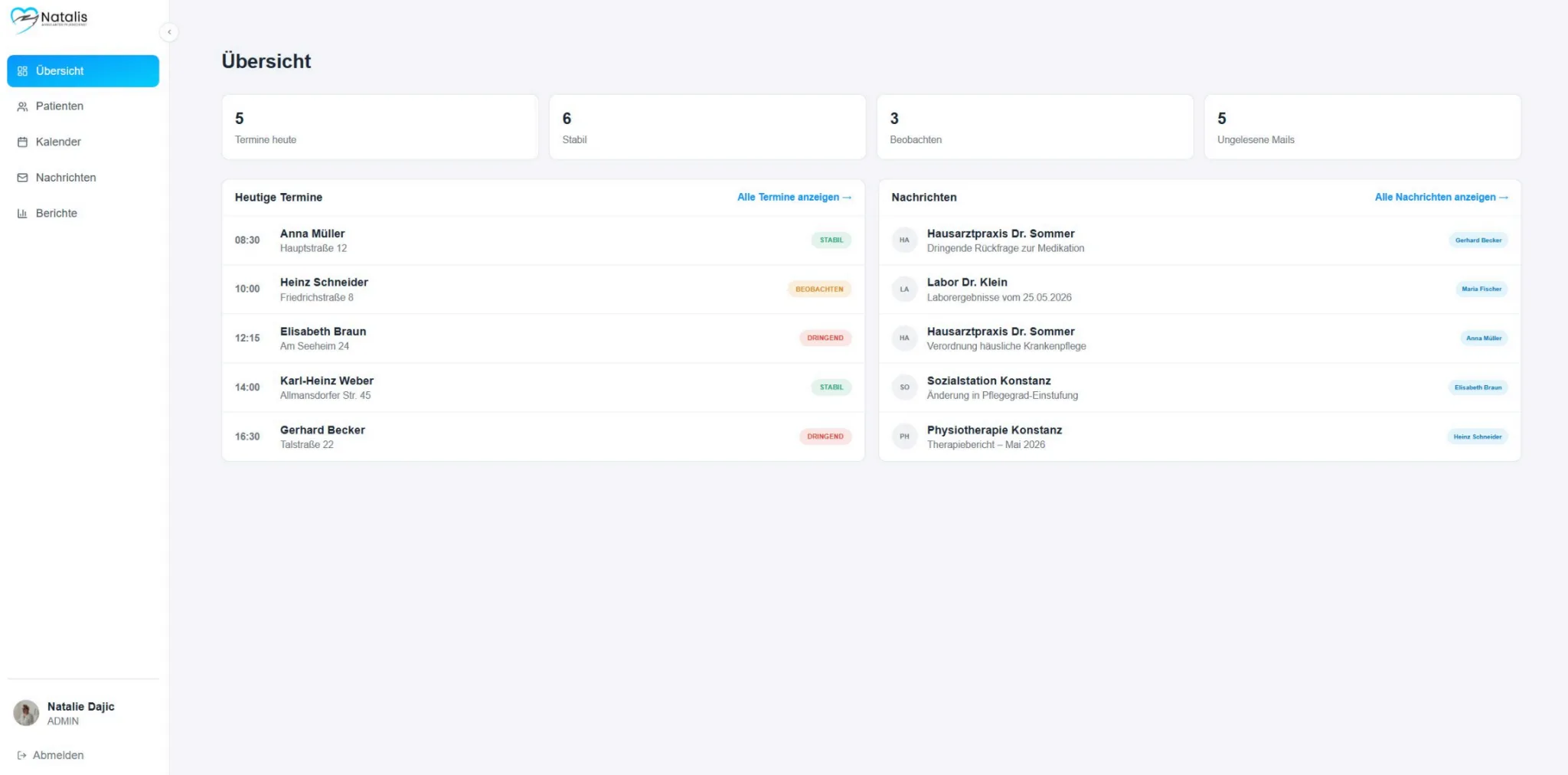1568x775 pixels.
Task: Select Gerhard Becker appointment name
Action: tap(322, 430)
